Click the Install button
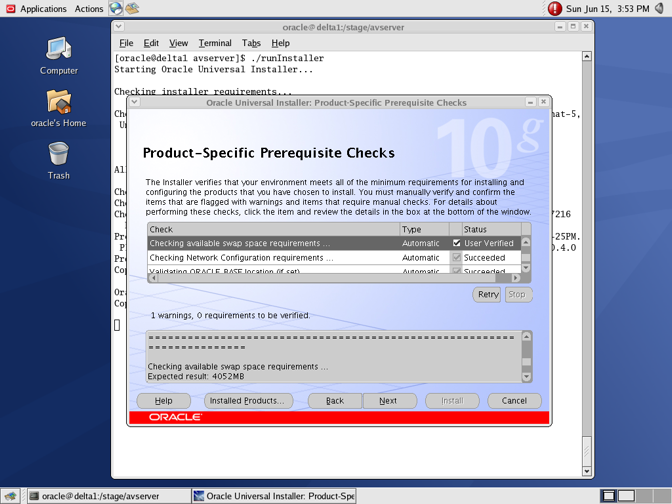672x504 pixels. pos(452,401)
